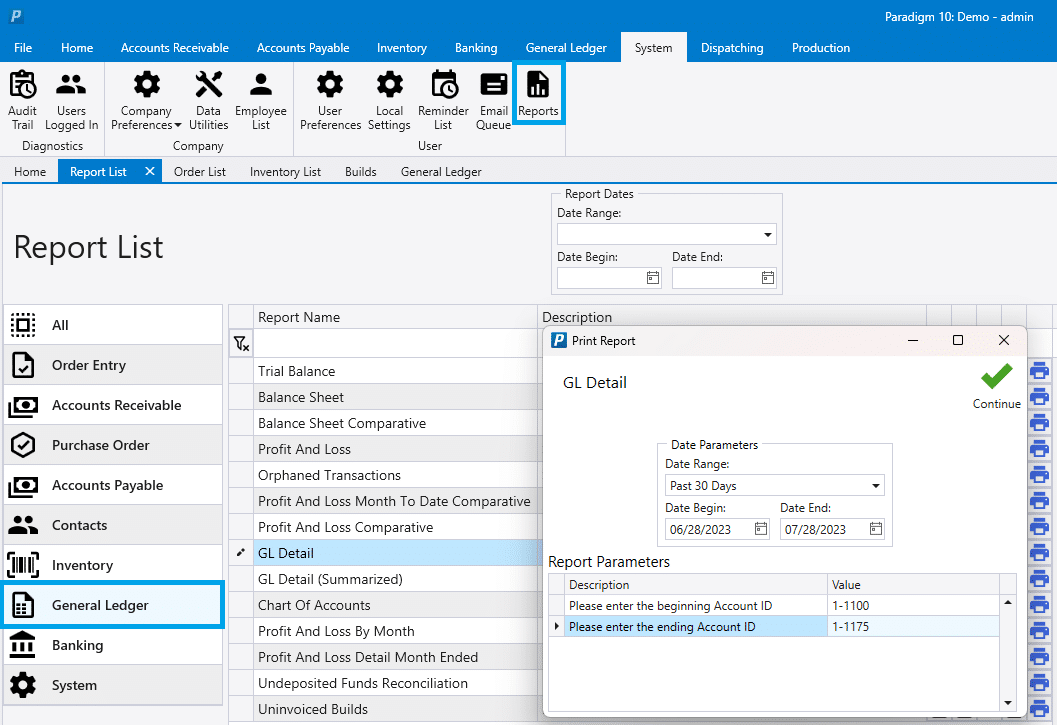
Task: Open Date End calendar in Report Dates
Action: (768, 278)
